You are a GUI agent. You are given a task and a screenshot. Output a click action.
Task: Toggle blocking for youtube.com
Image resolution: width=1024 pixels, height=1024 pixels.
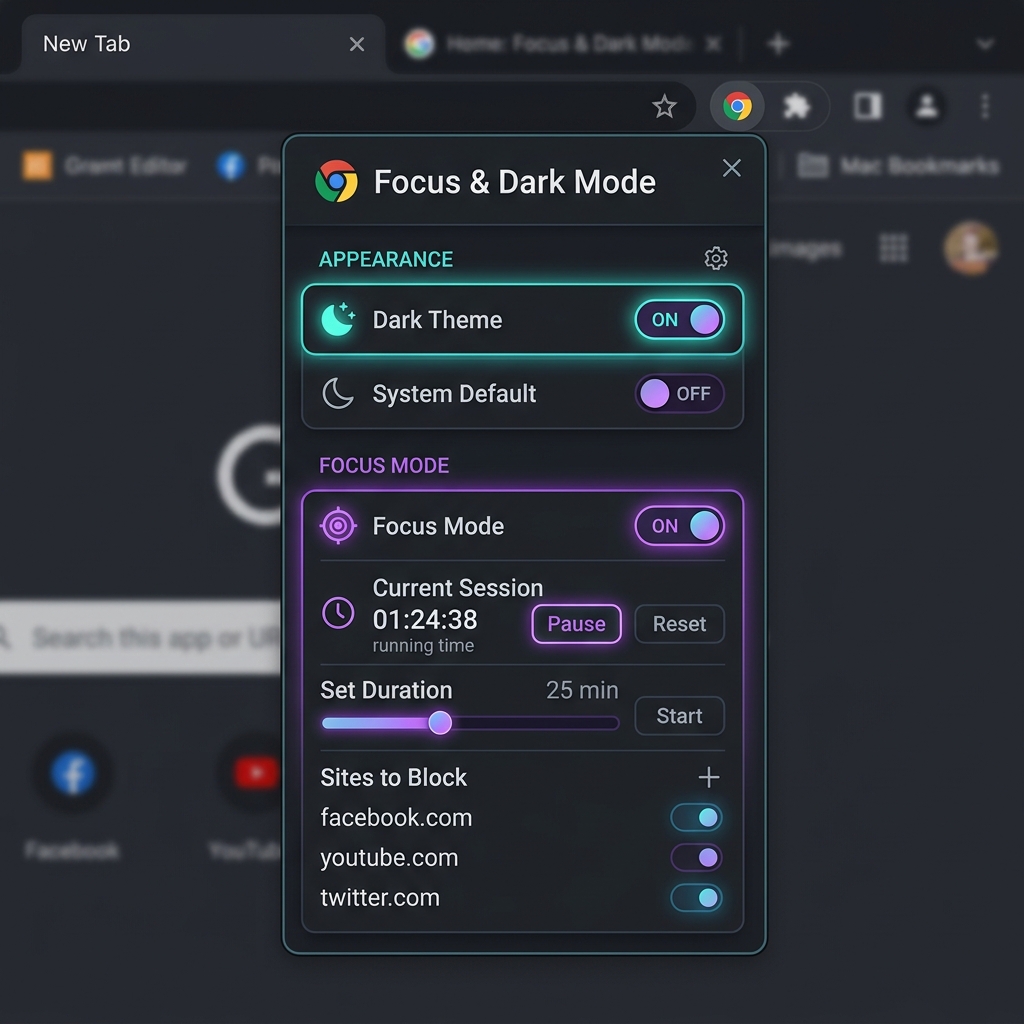(x=696, y=857)
